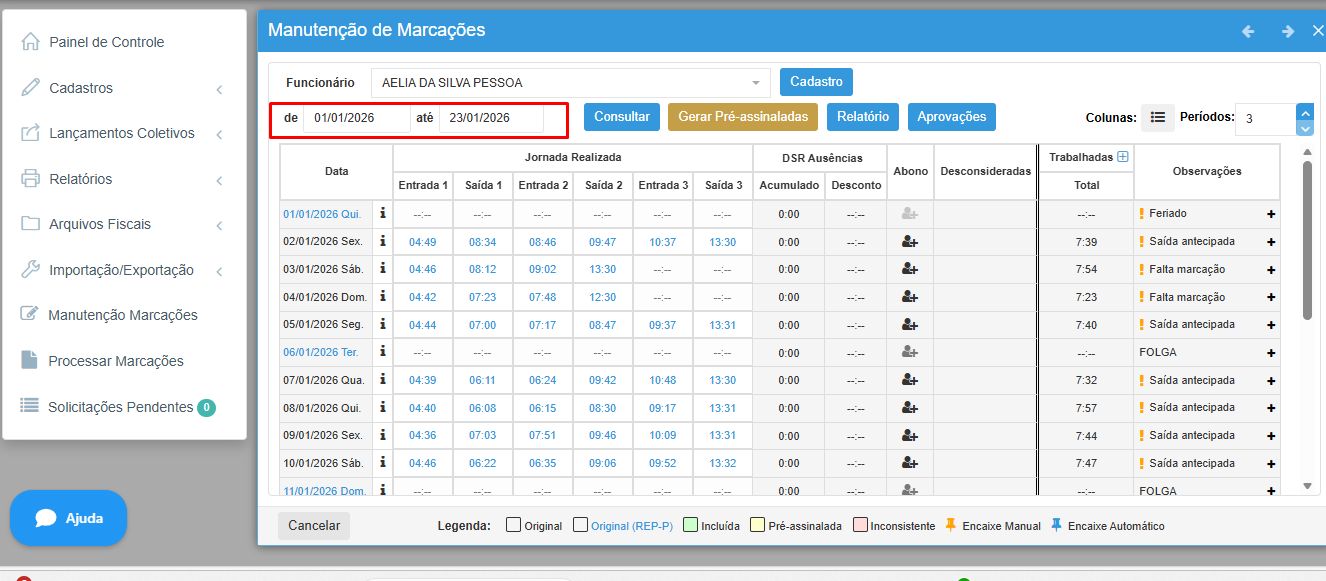Viewport: 1326px width, 581px height.
Task: Open the Funcionário dropdown list
Action: coord(756,83)
